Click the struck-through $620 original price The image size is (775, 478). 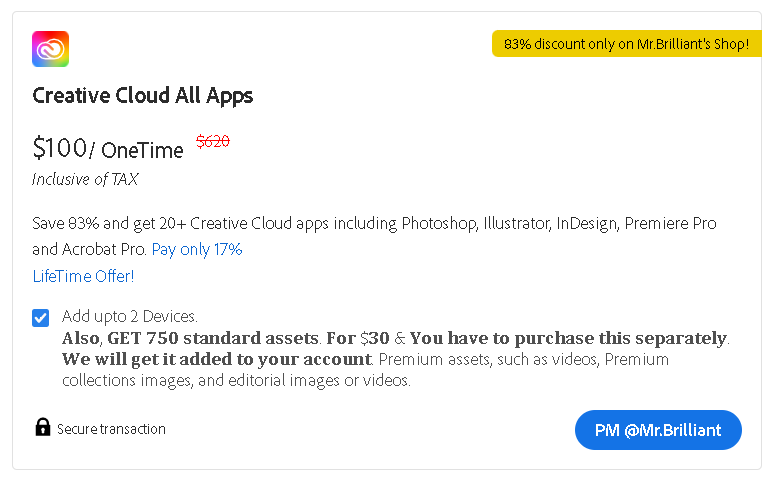tap(213, 141)
